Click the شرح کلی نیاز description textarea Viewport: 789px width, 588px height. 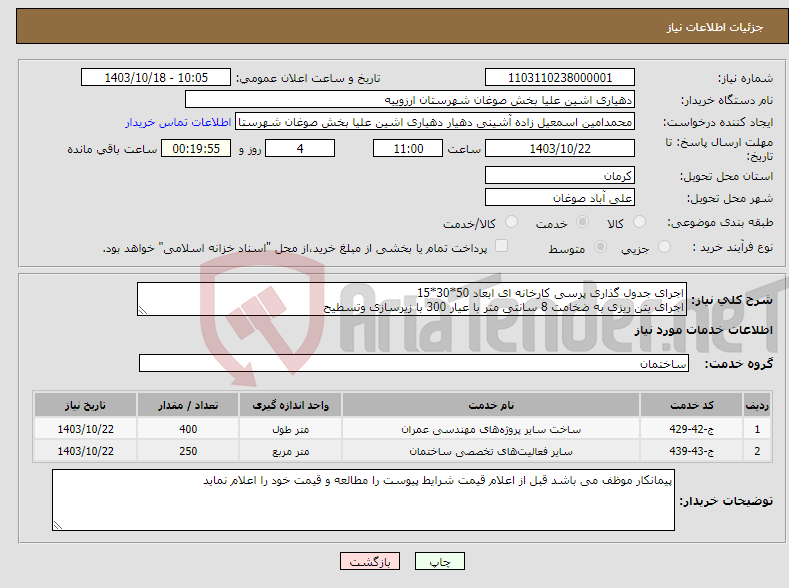[412, 299]
